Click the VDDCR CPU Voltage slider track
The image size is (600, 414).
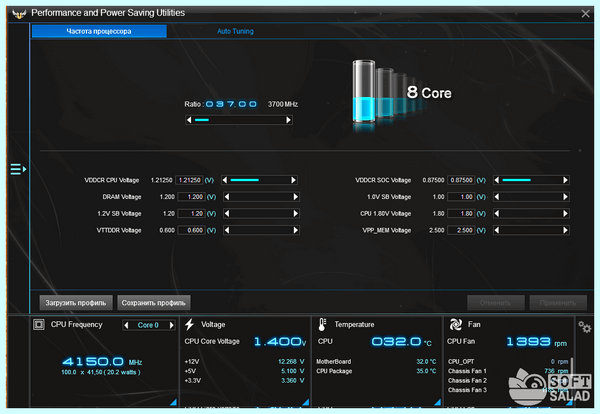[x=259, y=180]
